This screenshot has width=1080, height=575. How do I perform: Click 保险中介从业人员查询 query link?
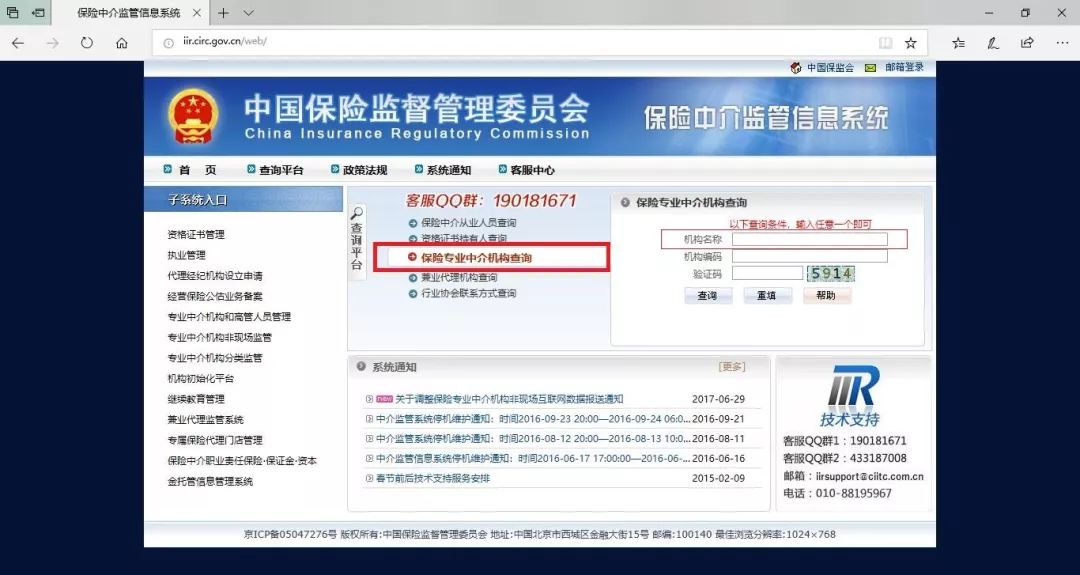(468, 222)
